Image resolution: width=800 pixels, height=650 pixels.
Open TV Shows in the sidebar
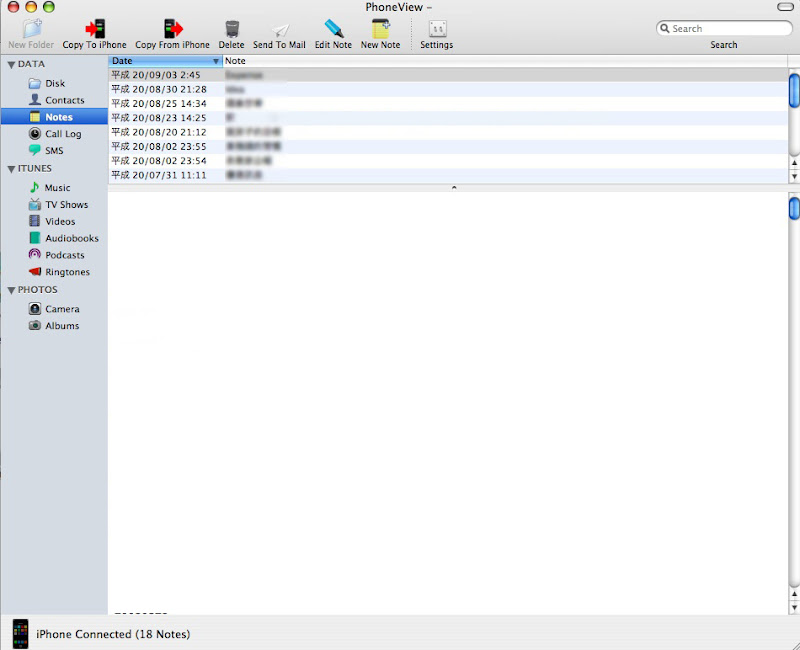coord(58,205)
